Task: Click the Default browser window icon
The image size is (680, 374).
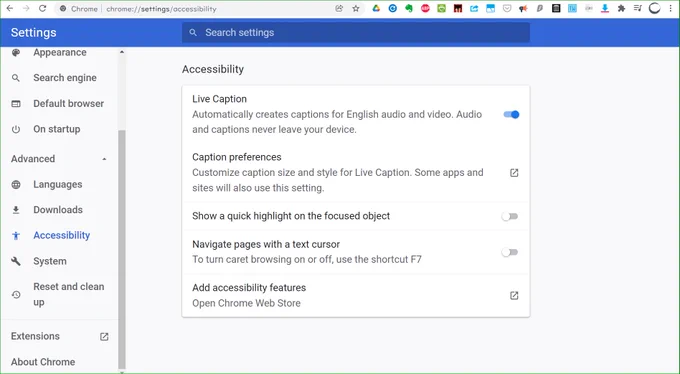Action: pos(16,104)
